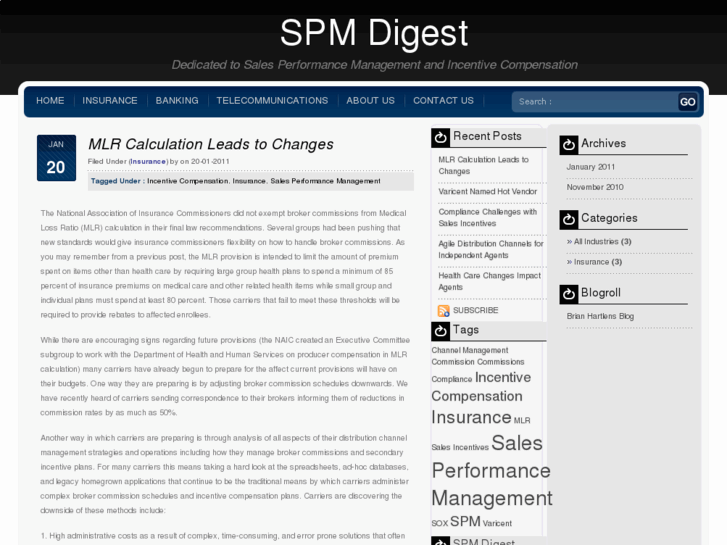Open the CONTACT US page

443,101
